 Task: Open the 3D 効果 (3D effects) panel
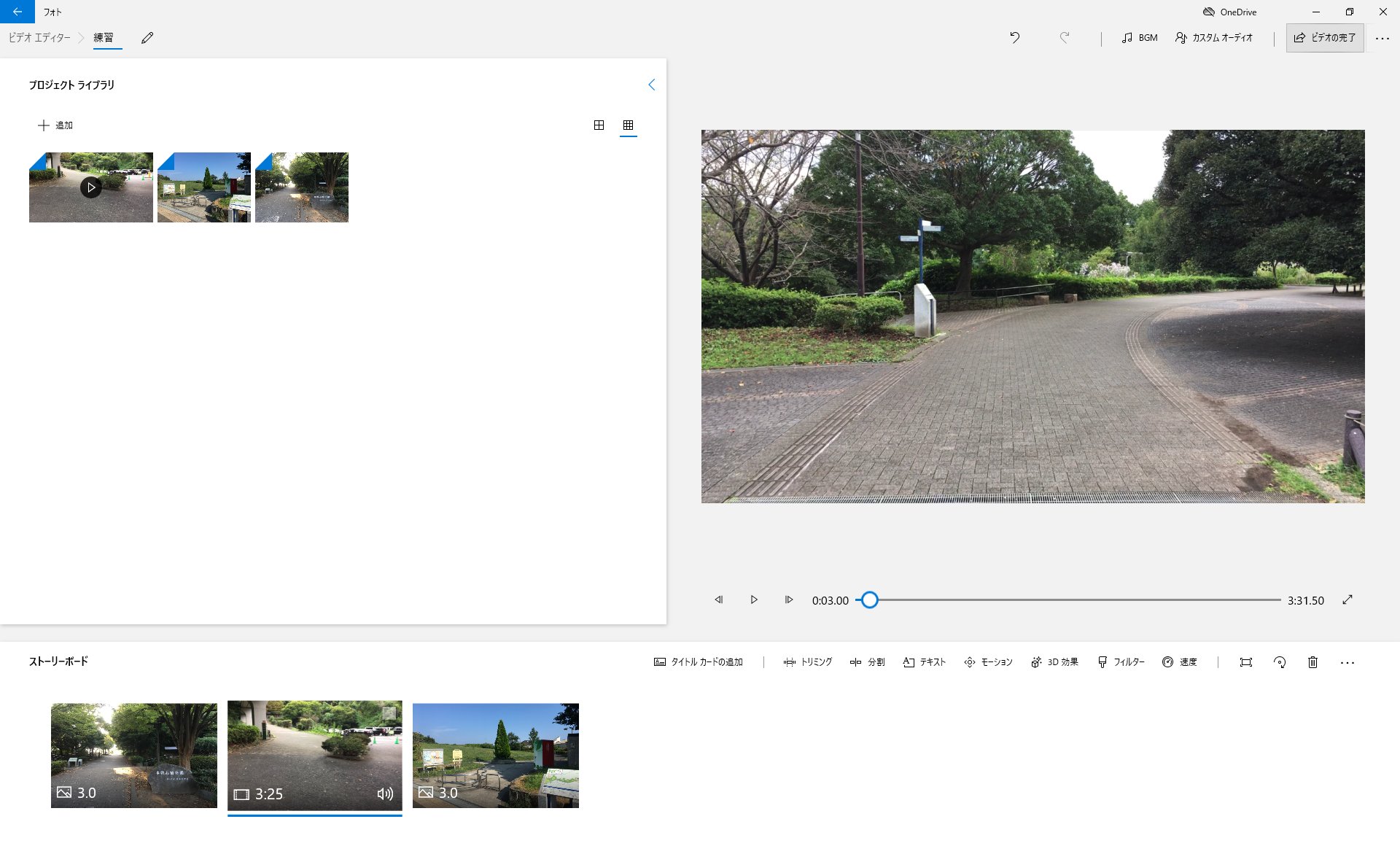click(1054, 662)
